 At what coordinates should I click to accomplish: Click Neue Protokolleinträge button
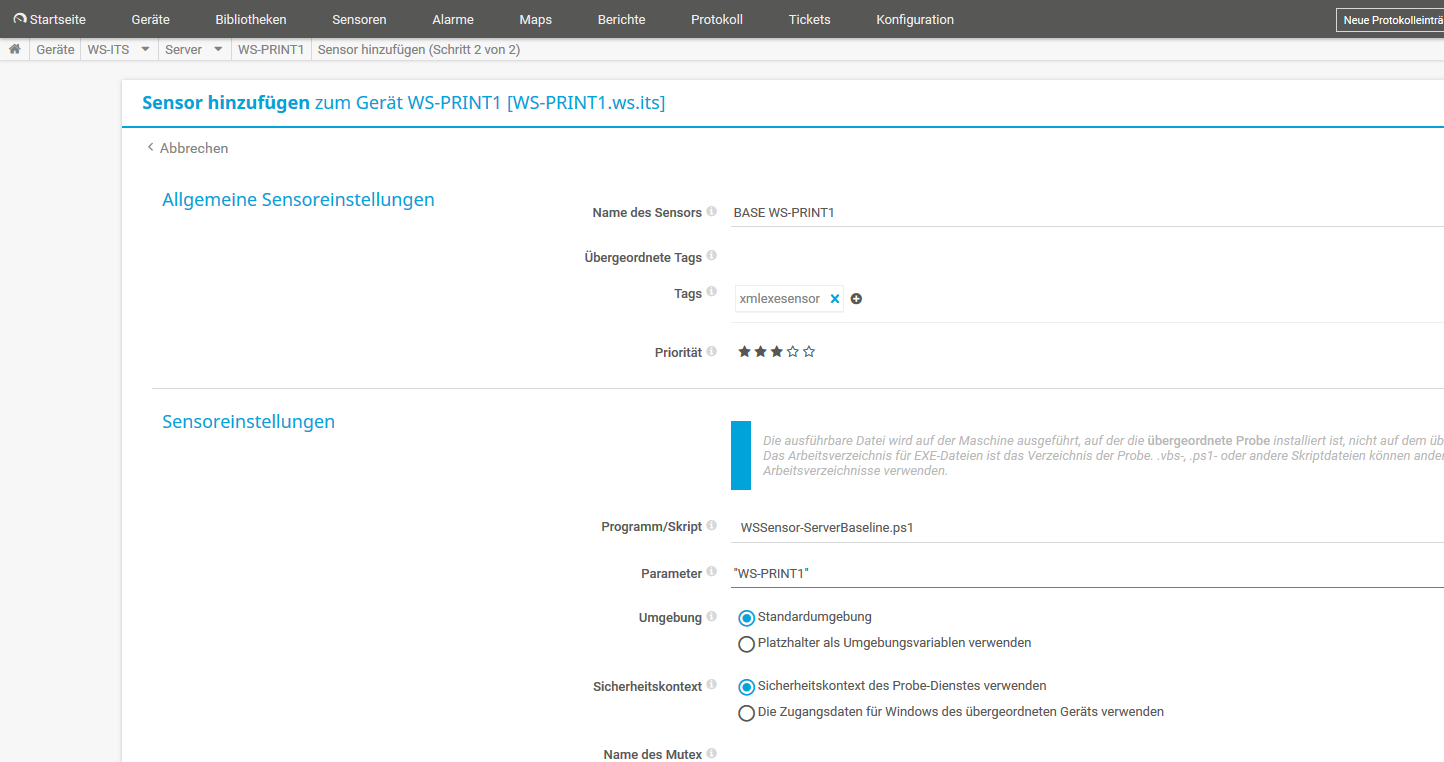pyautogui.click(x=1390, y=20)
